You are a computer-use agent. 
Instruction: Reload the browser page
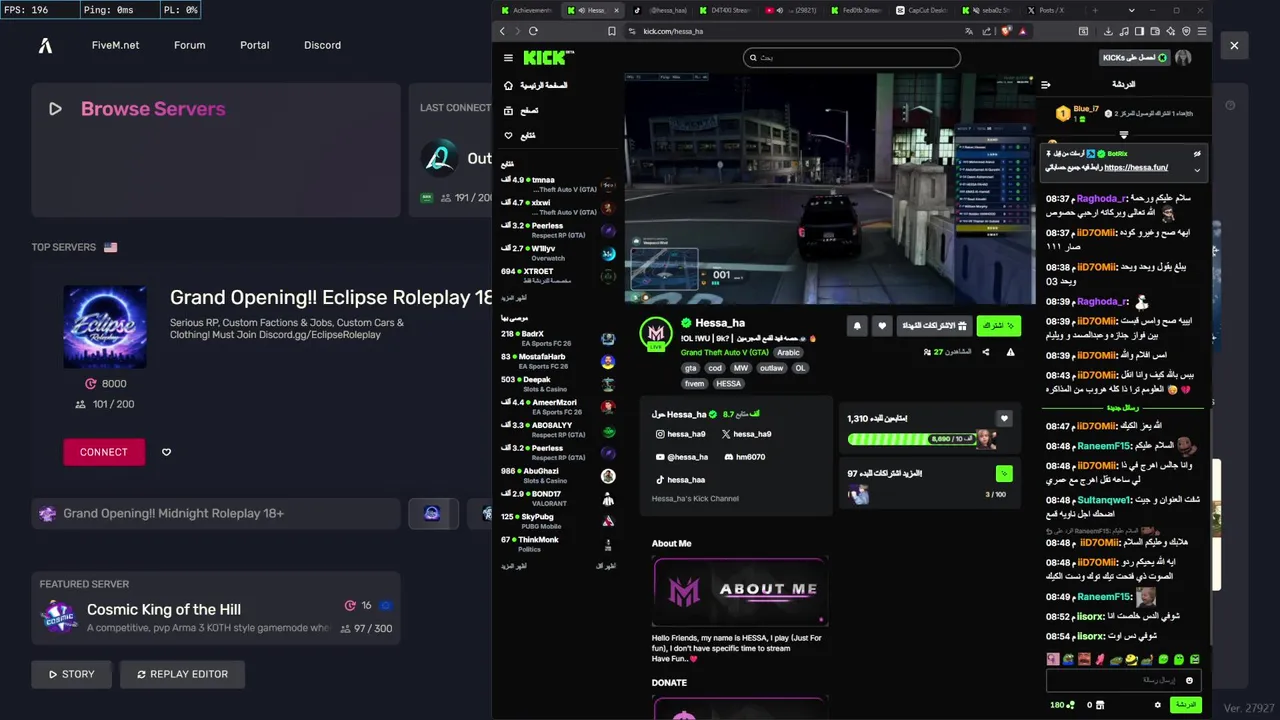click(x=533, y=31)
